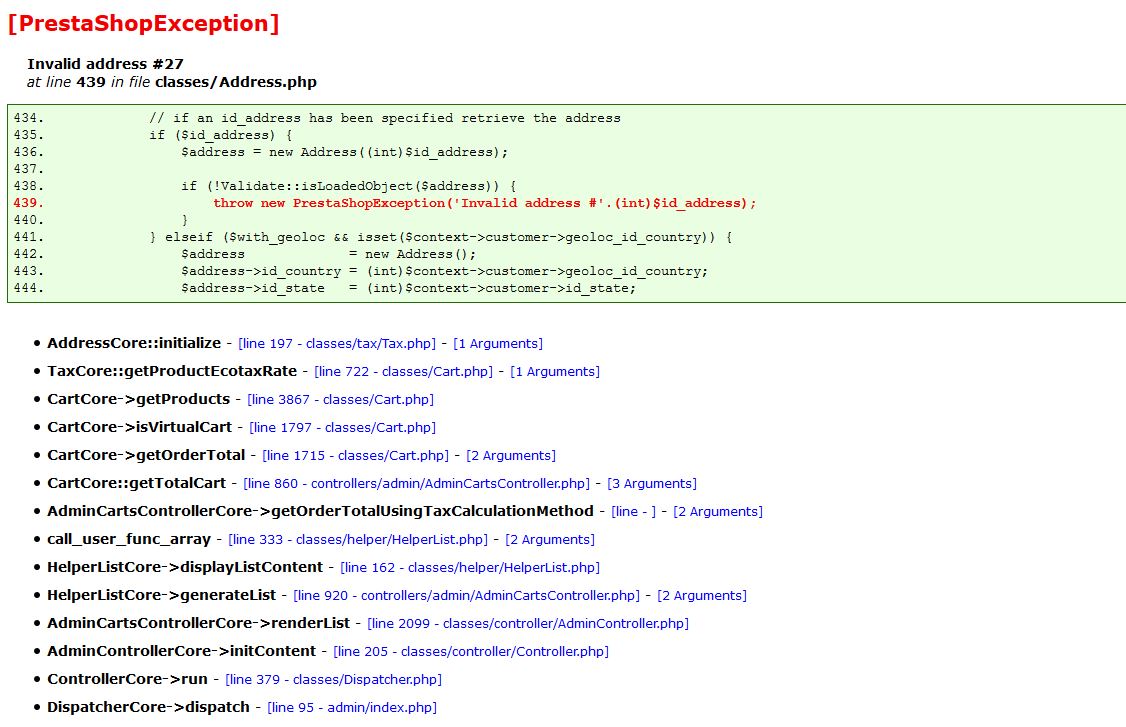Click DispatcherCore->dispatch trace entry
The width and height of the screenshot is (1126, 727).
point(149,708)
